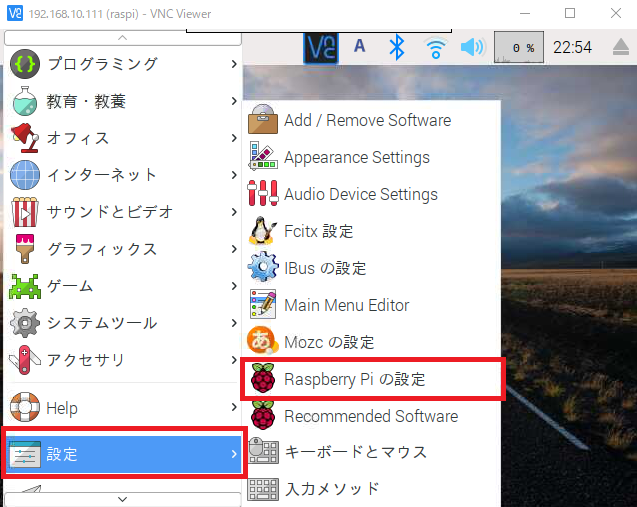Expand the アクセサリ submenu arrow
Screen dimensions: 637x507
click(x=234, y=360)
